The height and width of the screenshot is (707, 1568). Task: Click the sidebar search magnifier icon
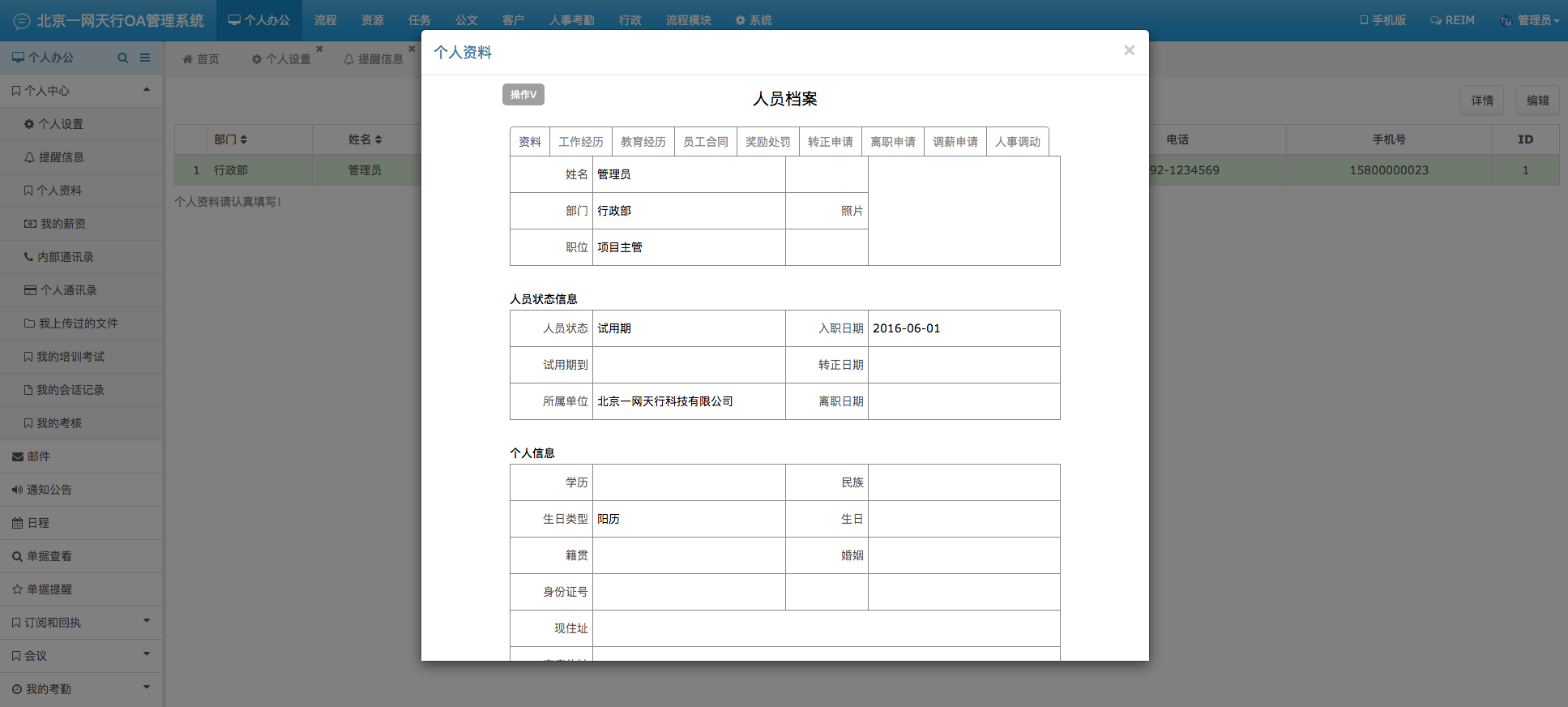pyautogui.click(x=122, y=58)
